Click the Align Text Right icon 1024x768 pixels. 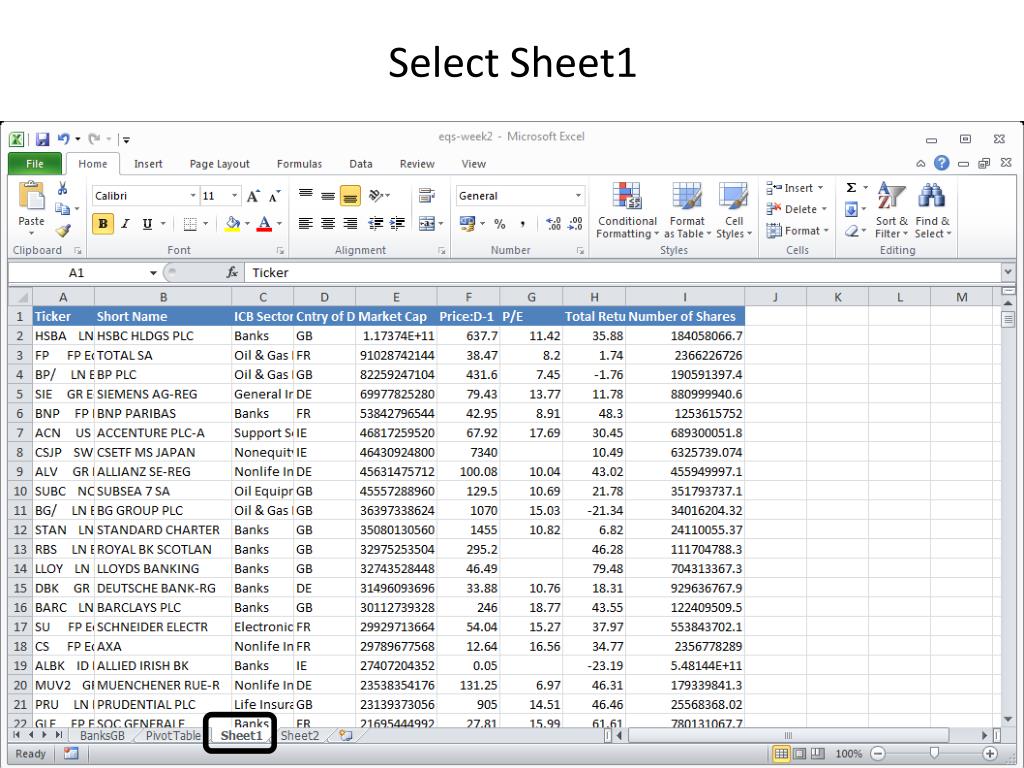click(351, 224)
